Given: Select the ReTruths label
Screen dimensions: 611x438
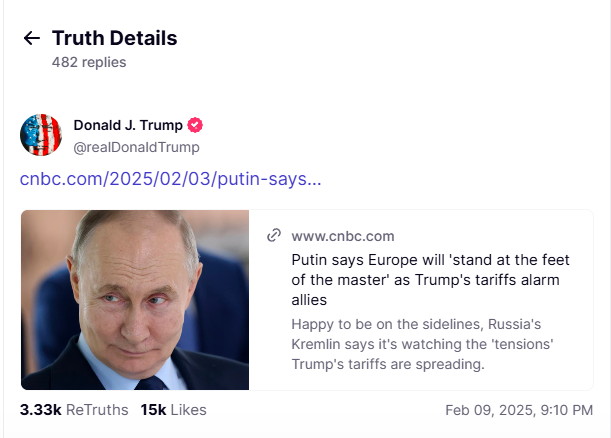Looking at the screenshot, I should (x=98, y=410).
